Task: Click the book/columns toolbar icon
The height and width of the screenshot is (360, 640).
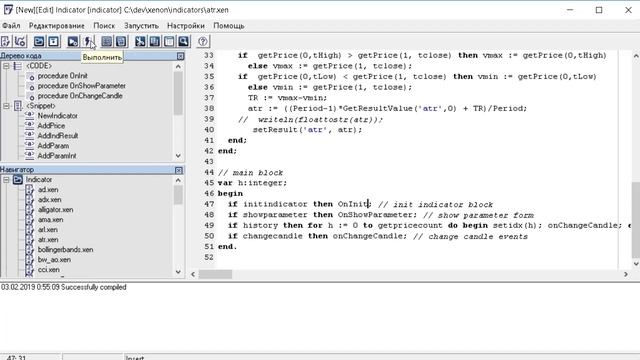Action: (x=155, y=41)
